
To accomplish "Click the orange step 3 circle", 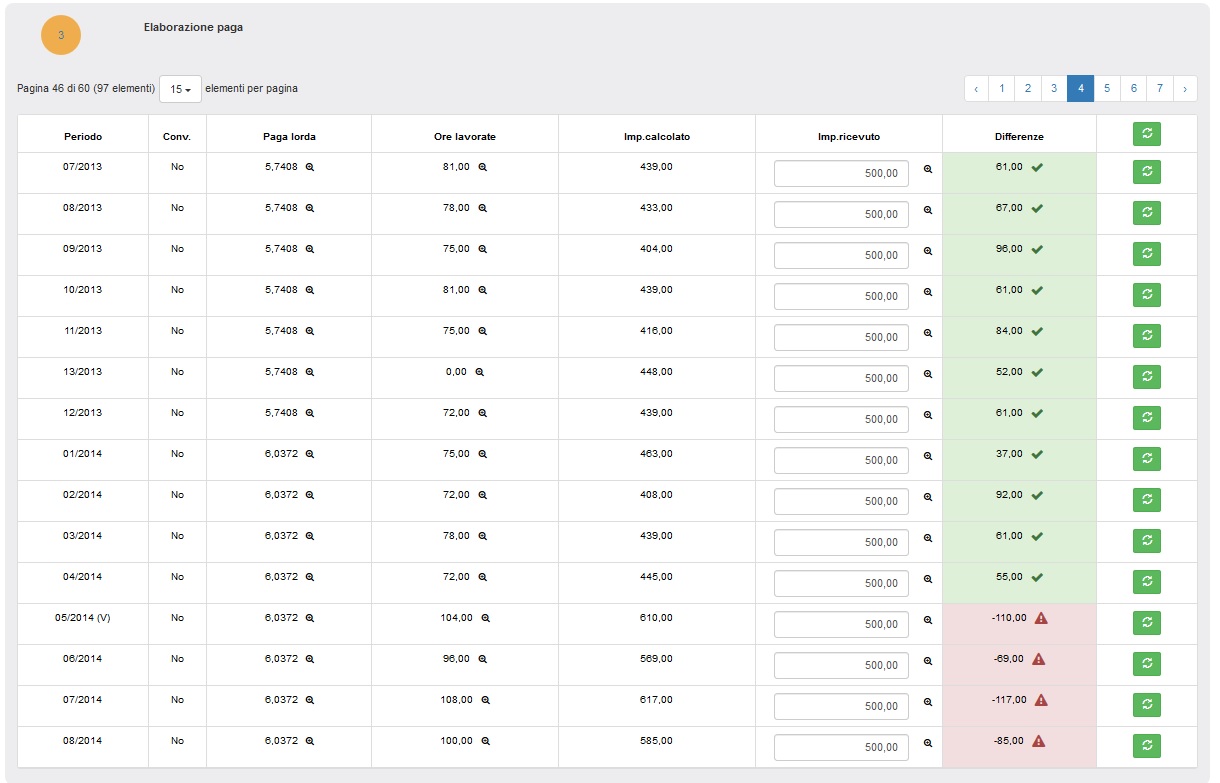I will [x=61, y=35].
